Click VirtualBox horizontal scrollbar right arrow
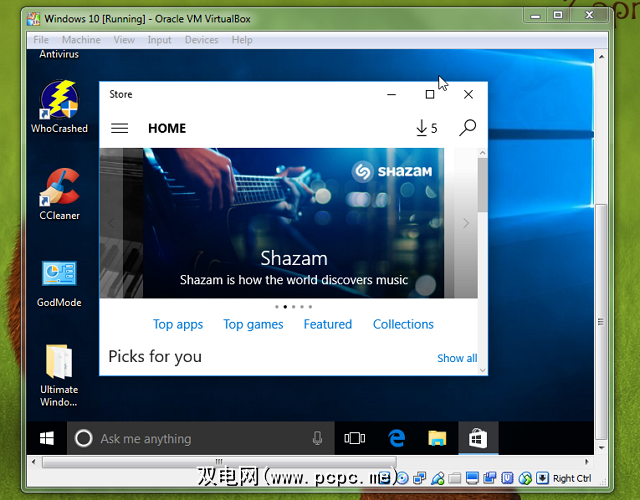Screen dimensions: 640x500 click(587, 462)
